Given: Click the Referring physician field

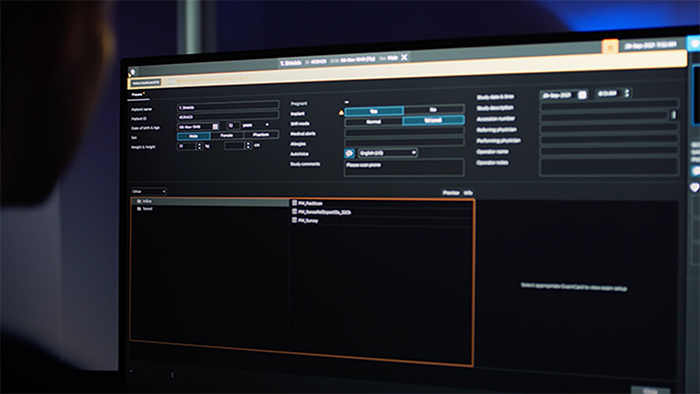Looking at the screenshot, I should pyautogui.click(x=610, y=127).
